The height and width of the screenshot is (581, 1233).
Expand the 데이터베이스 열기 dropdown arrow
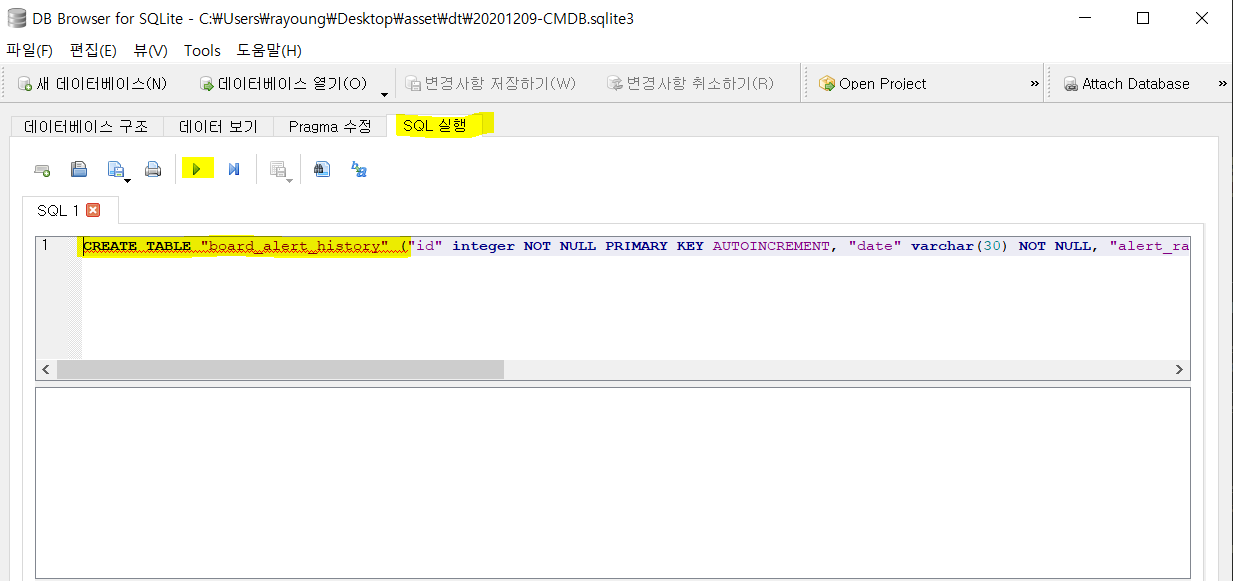(x=385, y=93)
